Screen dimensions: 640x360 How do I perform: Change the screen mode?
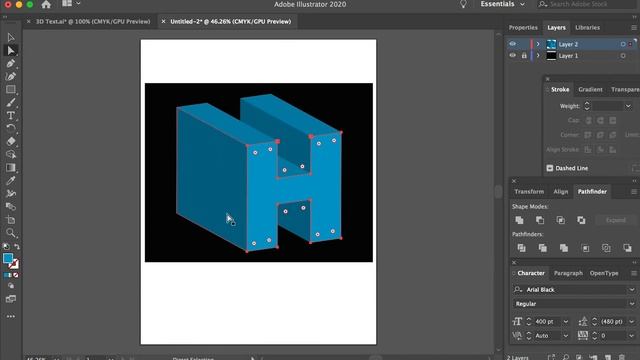pyautogui.click(x=11, y=299)
